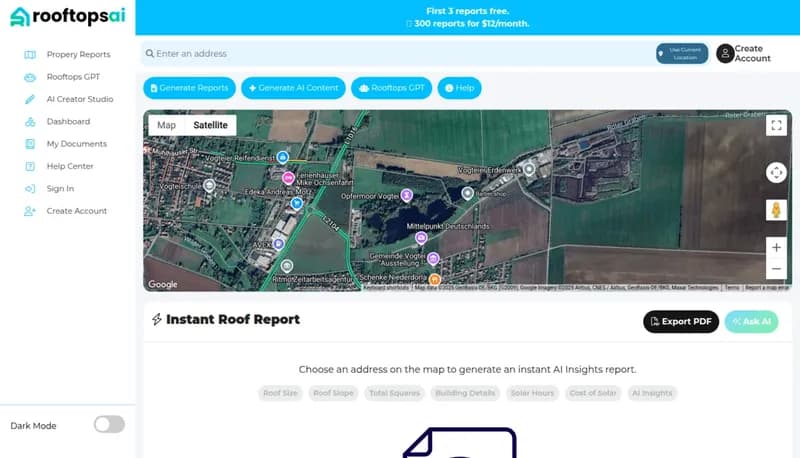This screenshot has width=800, height=458.
Task: Go to Dashboard in sidebar
Action: click(x=68, y=121)
